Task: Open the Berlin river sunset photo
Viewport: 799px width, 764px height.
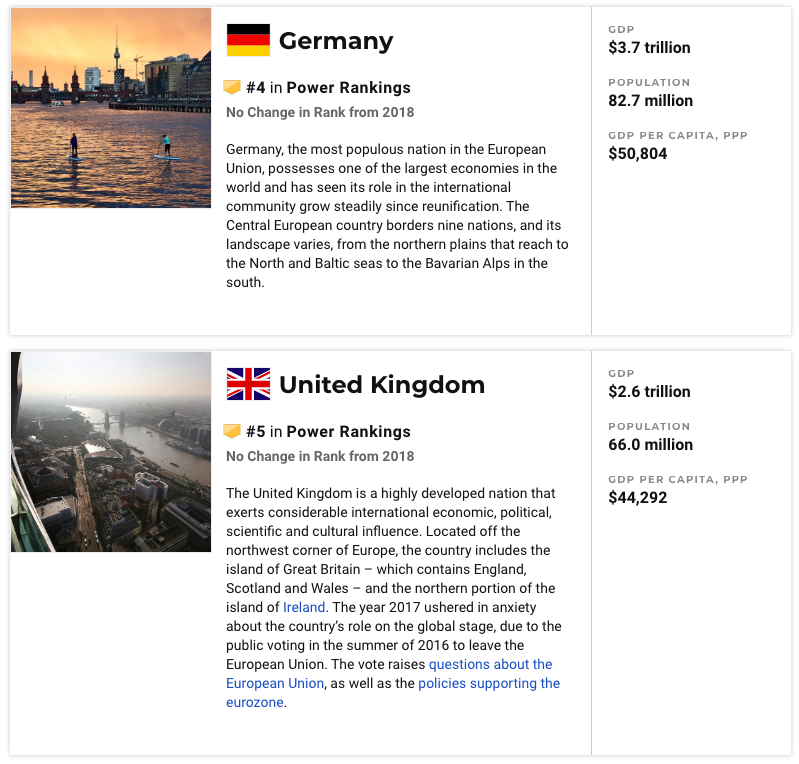Action: pyautogui.click(x=111, y=108)
